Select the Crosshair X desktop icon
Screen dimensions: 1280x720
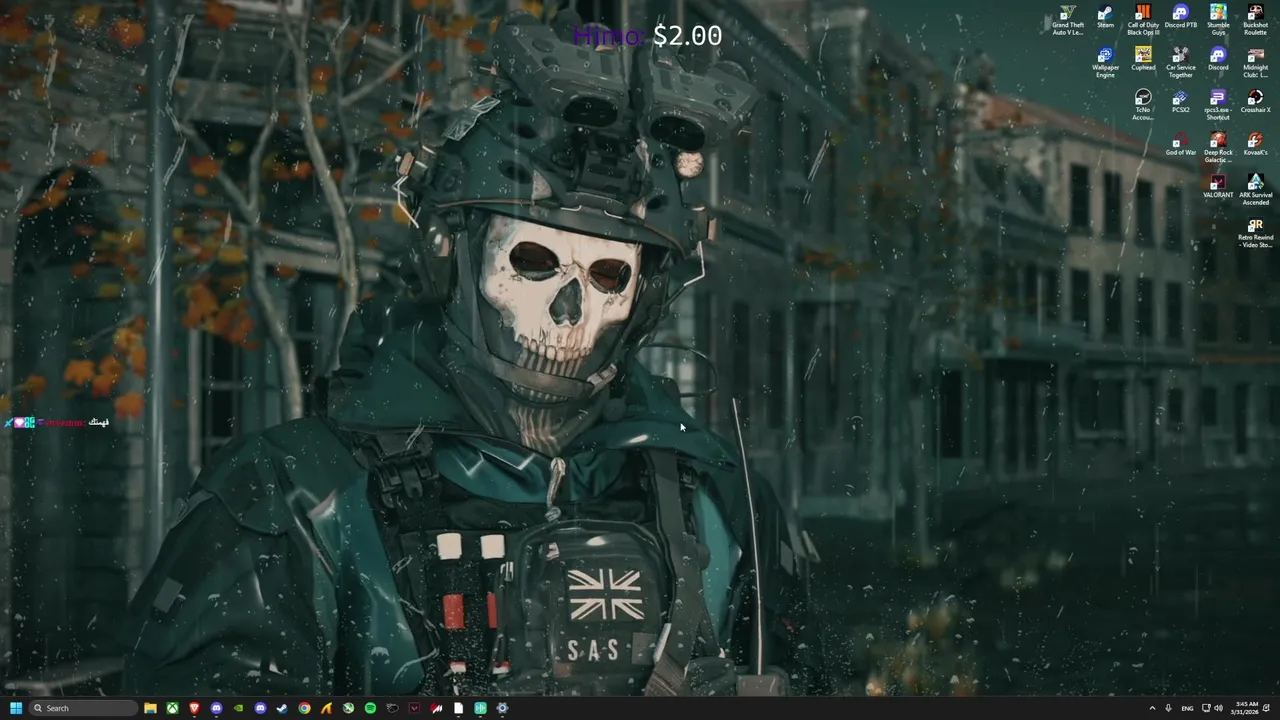click(x=1255, y=101)
